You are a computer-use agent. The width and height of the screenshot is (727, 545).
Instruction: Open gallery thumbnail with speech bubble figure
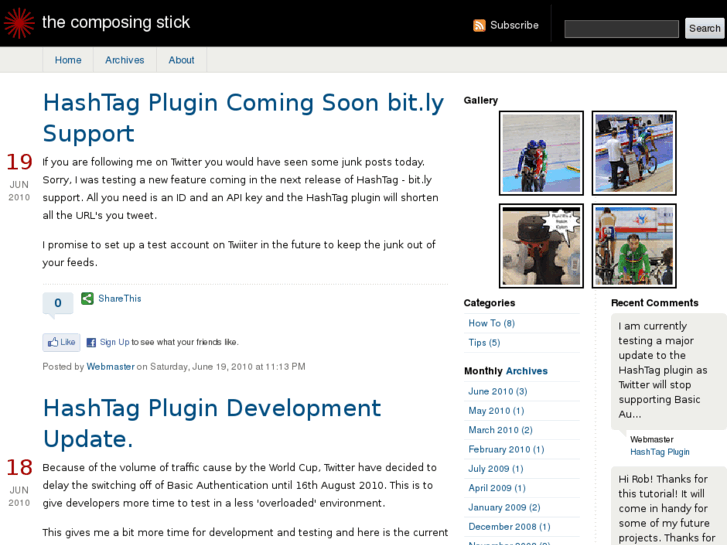pyautogui.click(x=541, y=246)
